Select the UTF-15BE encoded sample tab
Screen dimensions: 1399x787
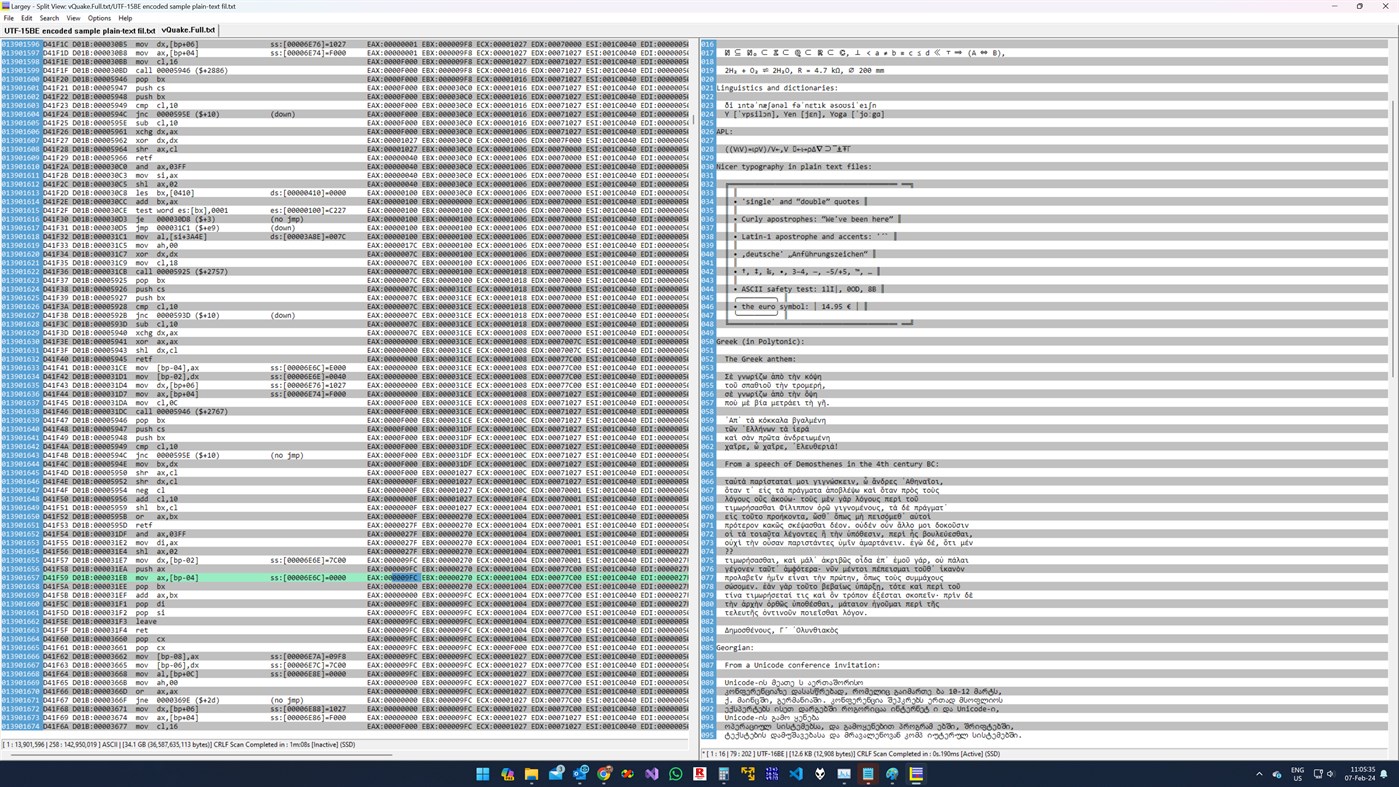click(x=78, y=30)
